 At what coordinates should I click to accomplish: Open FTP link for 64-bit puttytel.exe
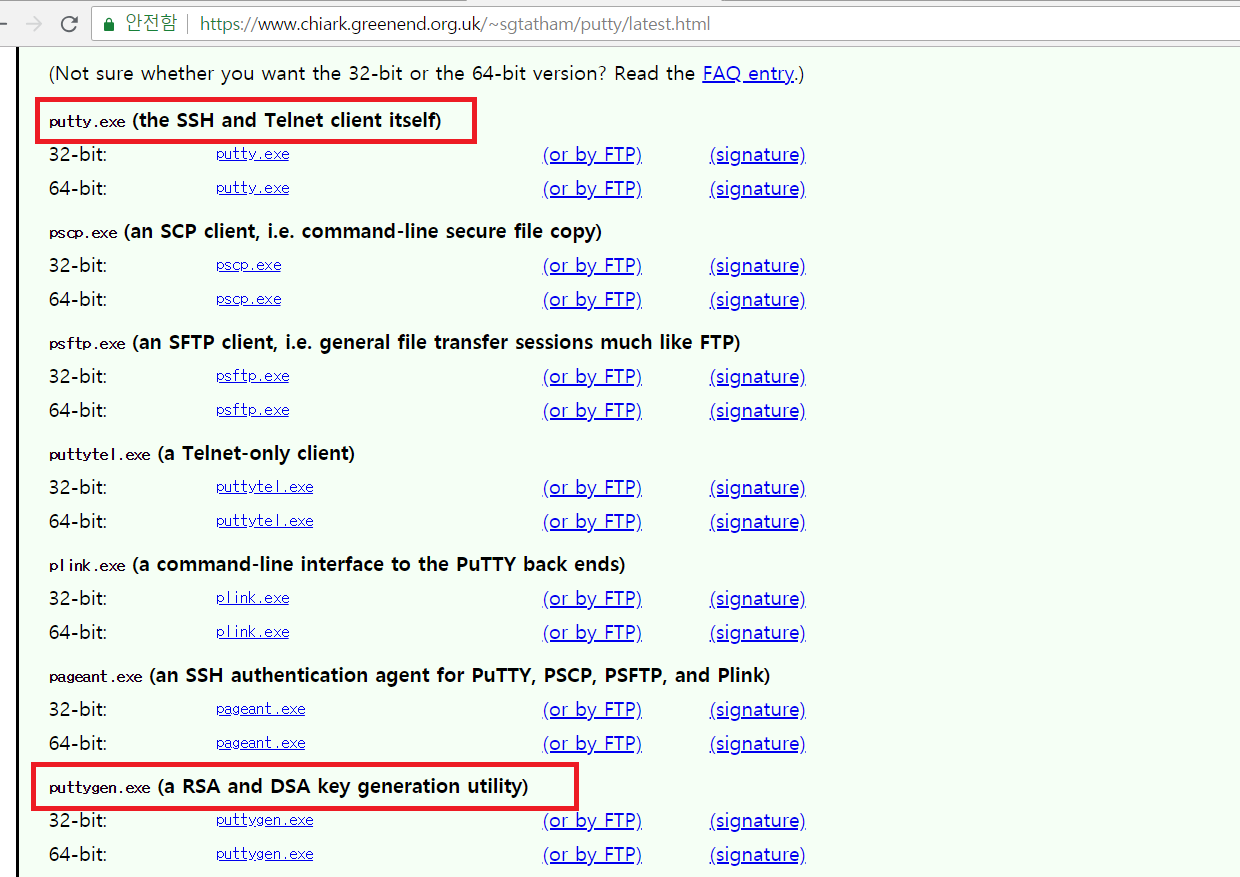point(592,522)
